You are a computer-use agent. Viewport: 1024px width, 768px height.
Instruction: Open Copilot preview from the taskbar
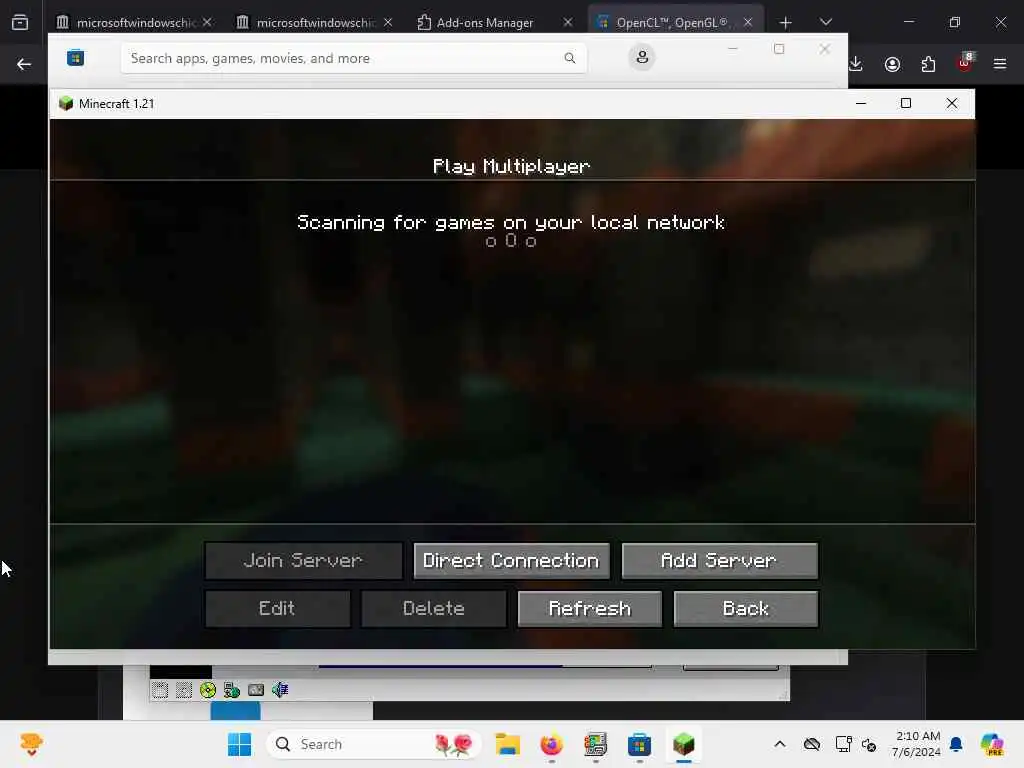[x=992, y=744]
